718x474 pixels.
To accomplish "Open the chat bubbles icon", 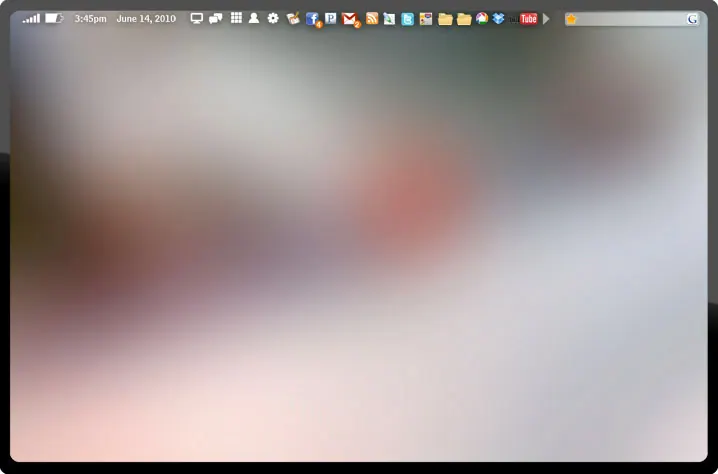I will click(216, 18).
